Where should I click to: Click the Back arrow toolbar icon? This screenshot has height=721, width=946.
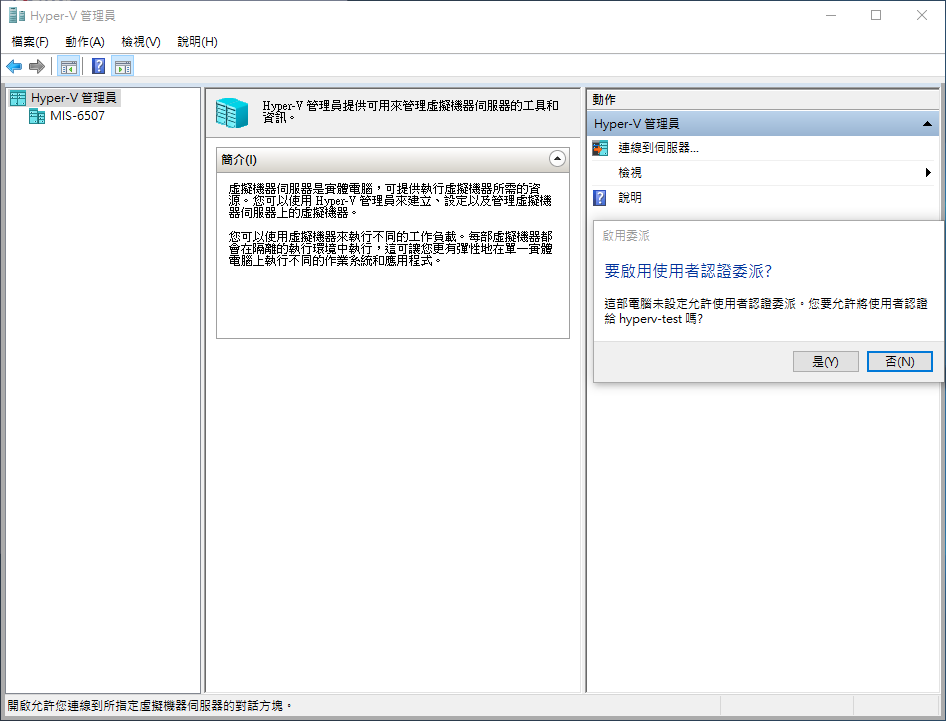click(x=14, y=66)
